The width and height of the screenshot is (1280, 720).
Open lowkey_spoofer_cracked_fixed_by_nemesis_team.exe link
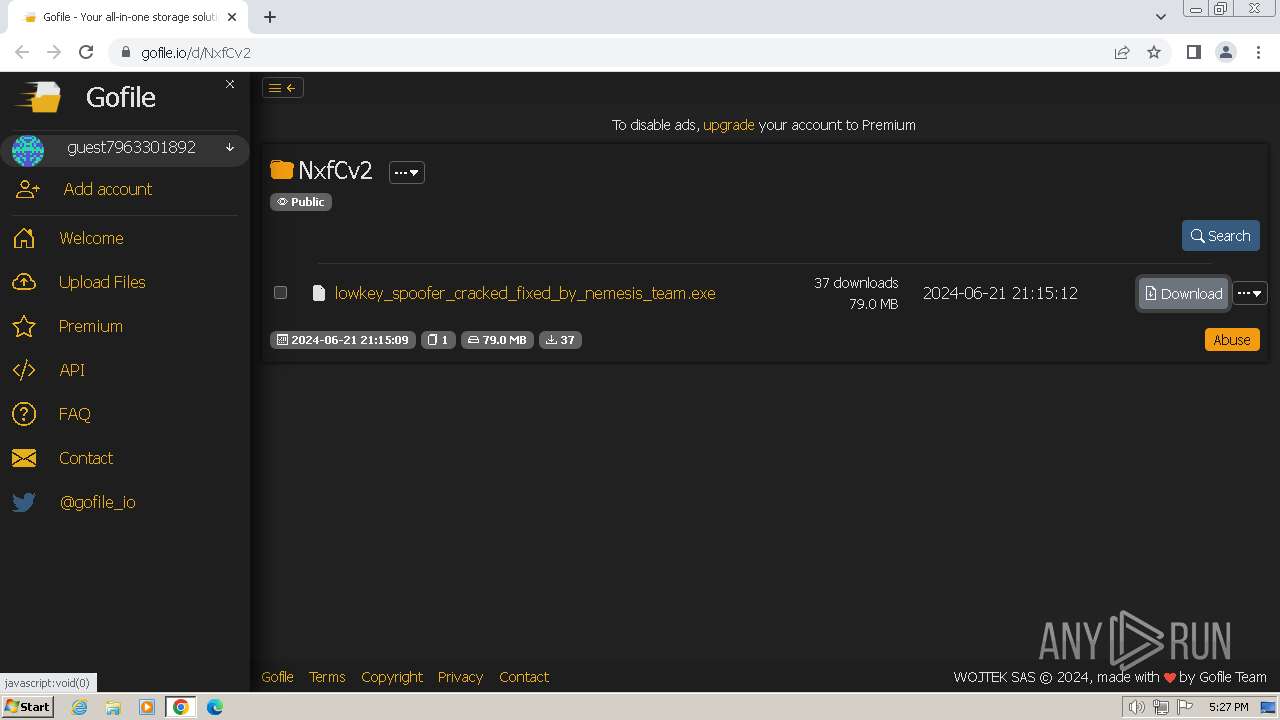point(525,293)
